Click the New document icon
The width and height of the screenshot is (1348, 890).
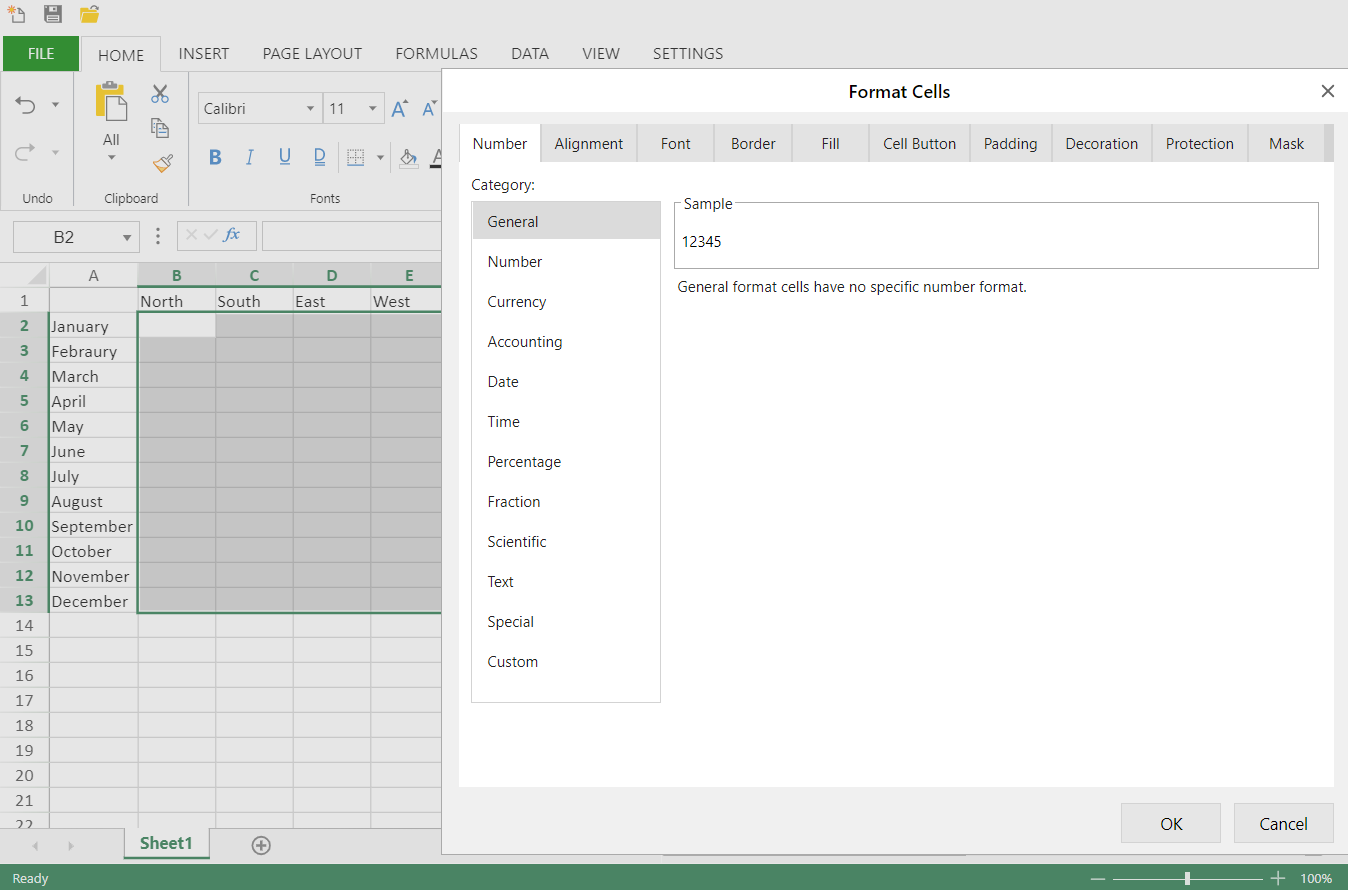[16, 13]
